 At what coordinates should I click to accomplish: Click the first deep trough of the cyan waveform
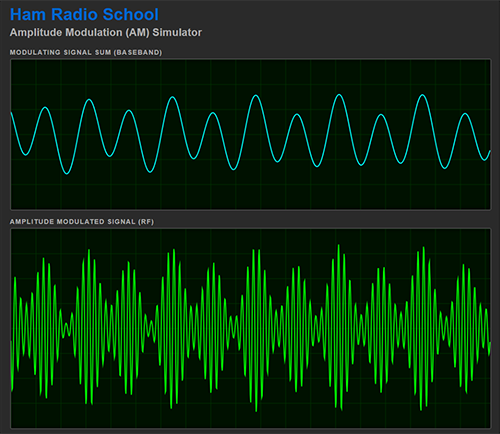pyautogui.click(x=67, y=173)
